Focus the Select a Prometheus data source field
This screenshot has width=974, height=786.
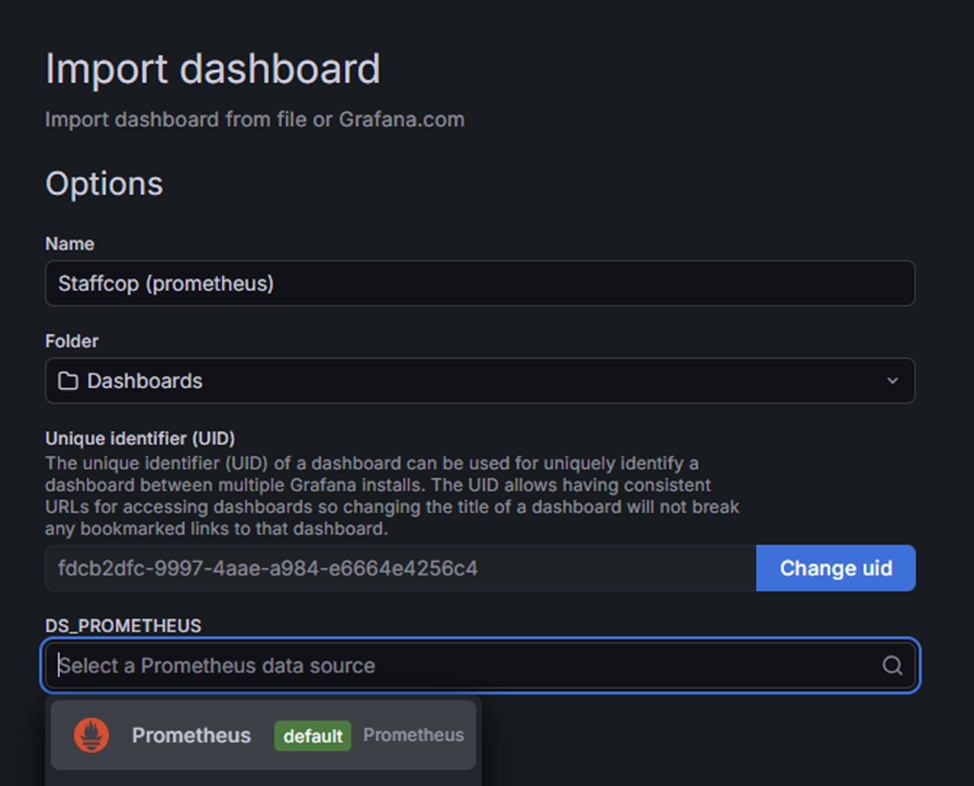480,665
